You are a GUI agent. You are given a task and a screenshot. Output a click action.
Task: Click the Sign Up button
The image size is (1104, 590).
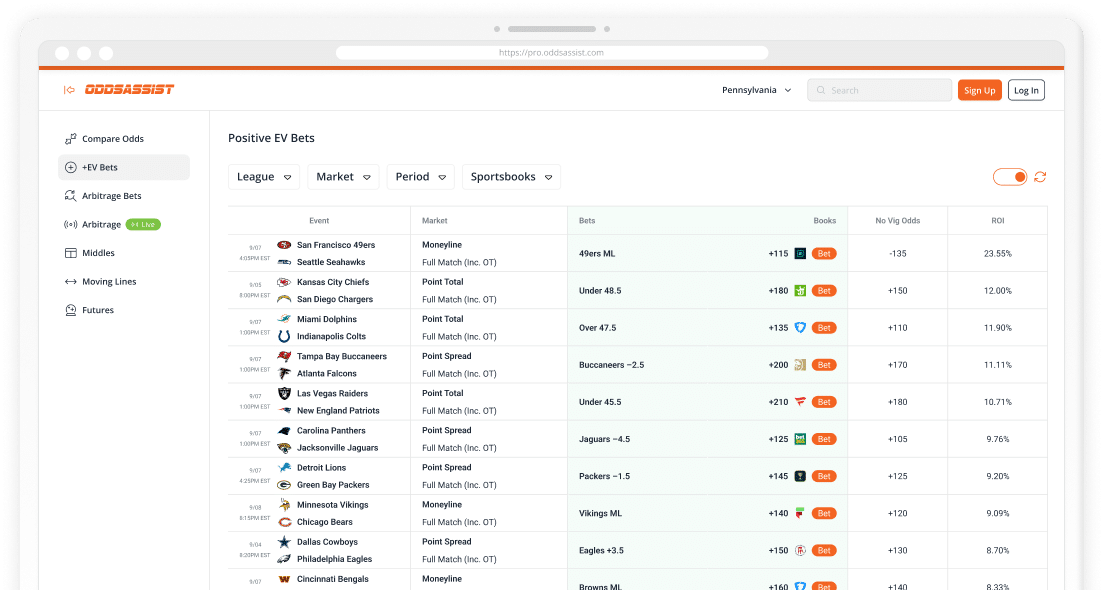(979, 89)
